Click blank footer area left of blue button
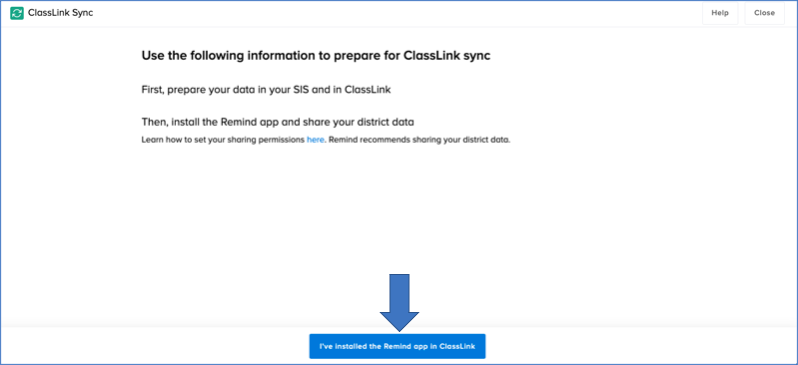This screenshot has width=798, height=365. tap(153, 346)
